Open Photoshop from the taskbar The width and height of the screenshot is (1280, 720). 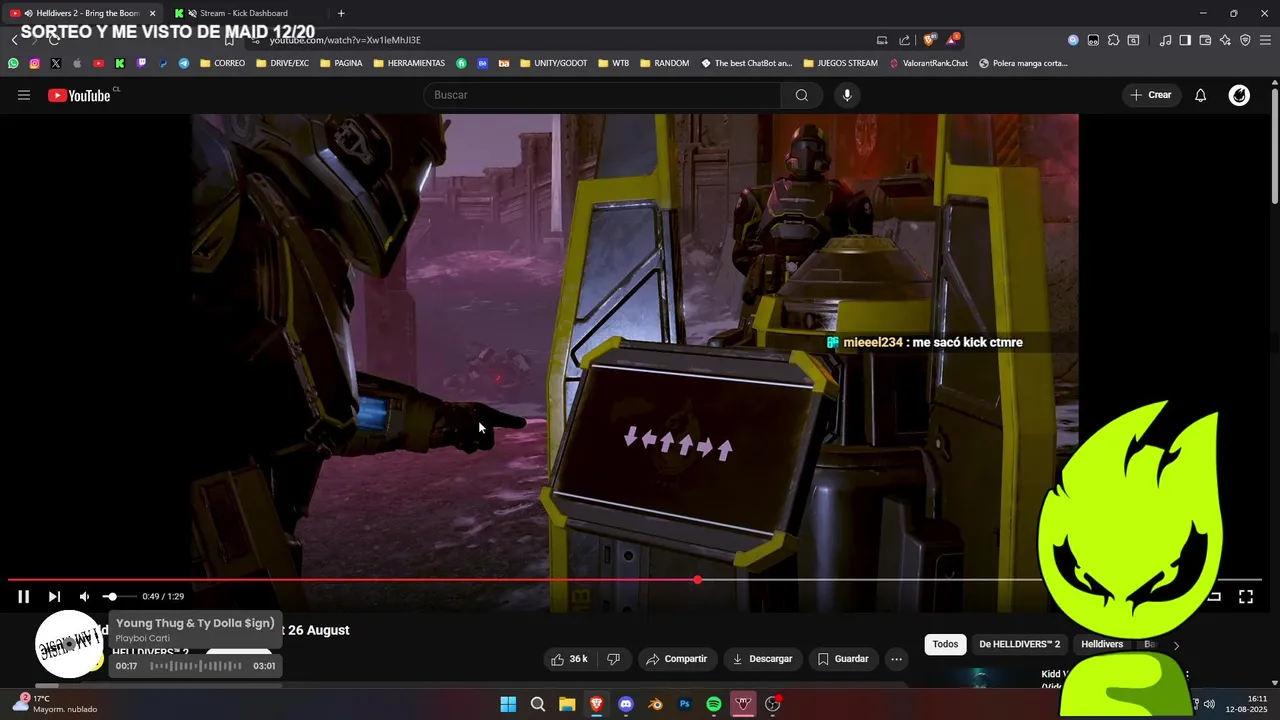pyautogui.click(x=684, y=704)
